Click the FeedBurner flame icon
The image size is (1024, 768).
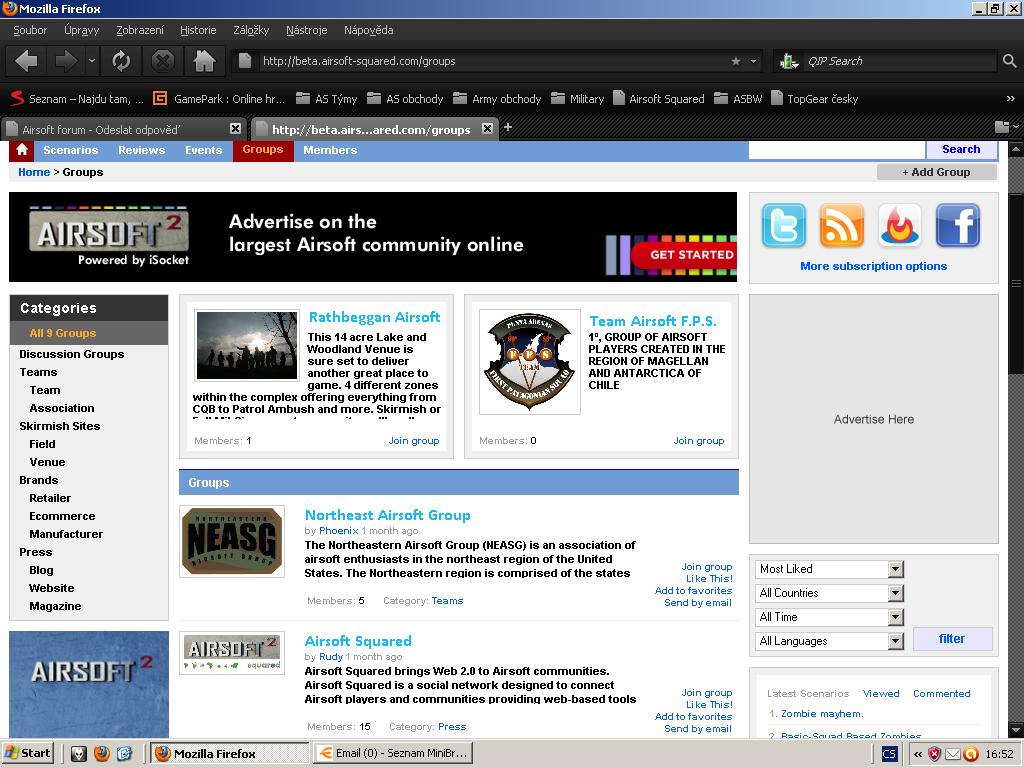(x=899, y=225)
